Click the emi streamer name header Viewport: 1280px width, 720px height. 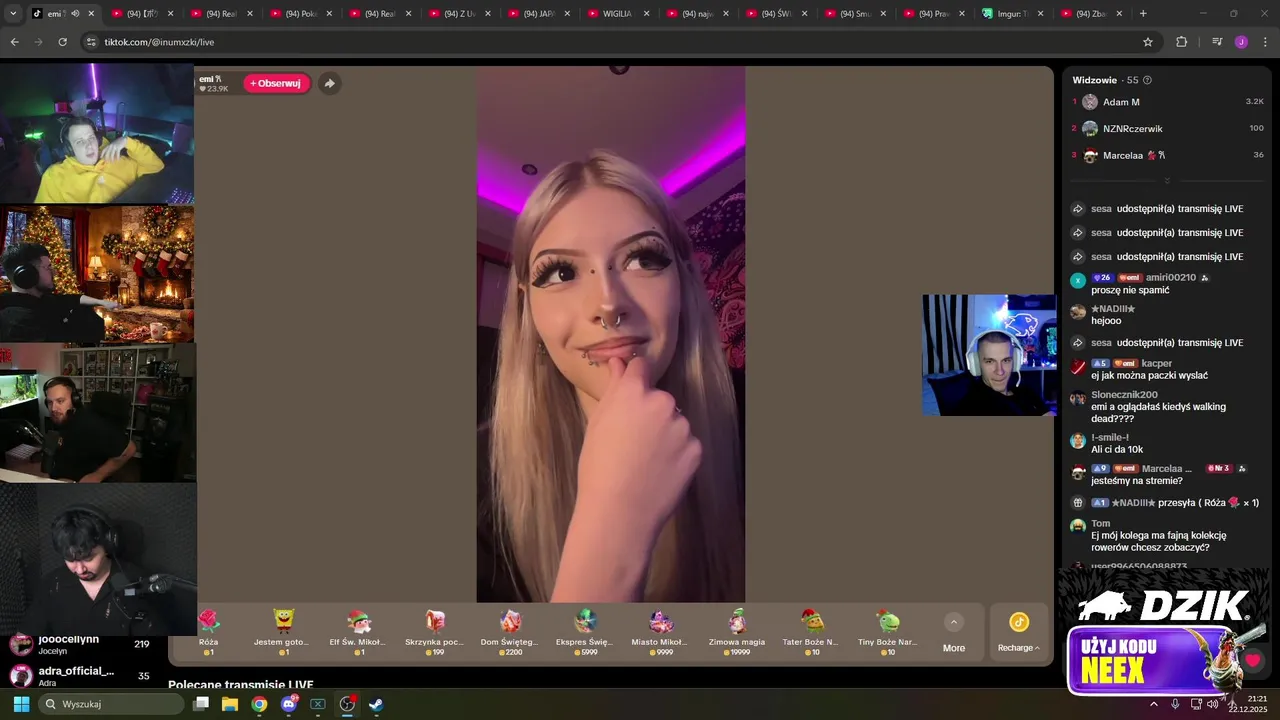pos(209,79)
